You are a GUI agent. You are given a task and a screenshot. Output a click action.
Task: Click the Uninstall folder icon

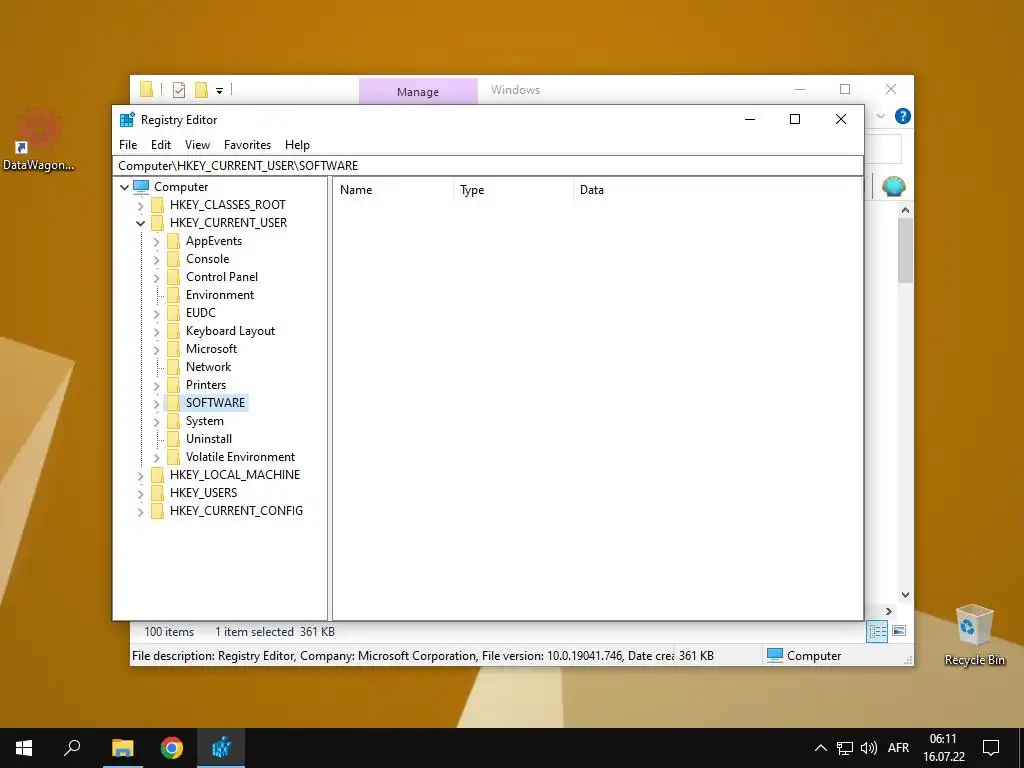pos(173,439)
